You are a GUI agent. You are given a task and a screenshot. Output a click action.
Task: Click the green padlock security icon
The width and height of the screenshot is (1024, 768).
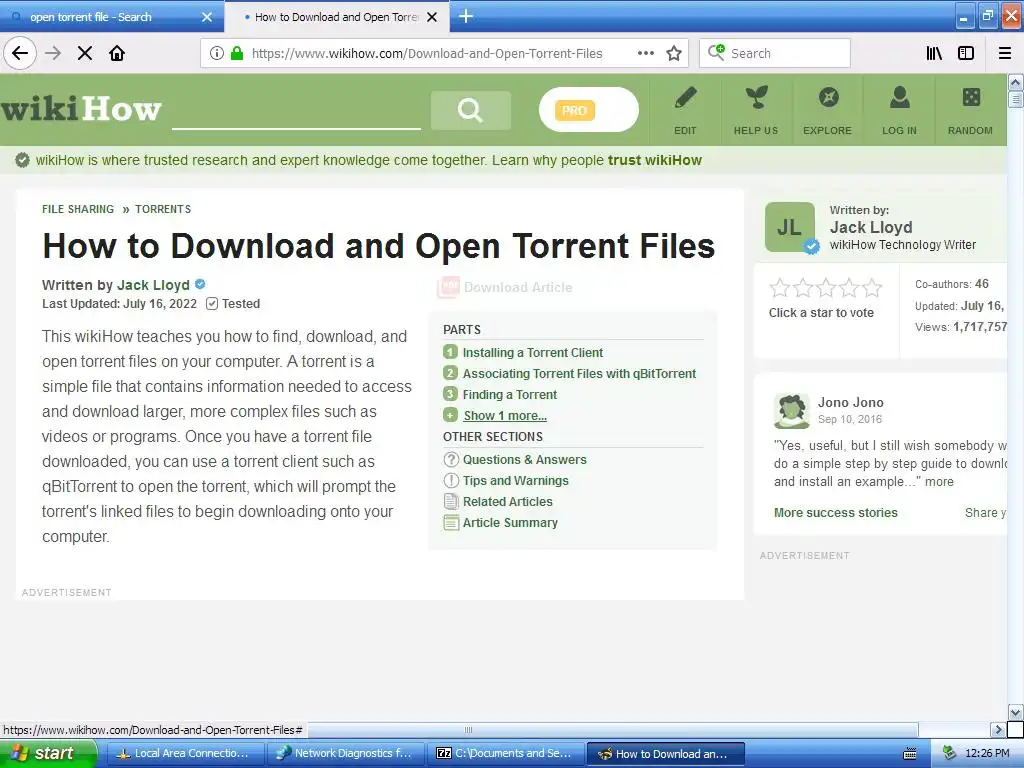tap(237, 54)
